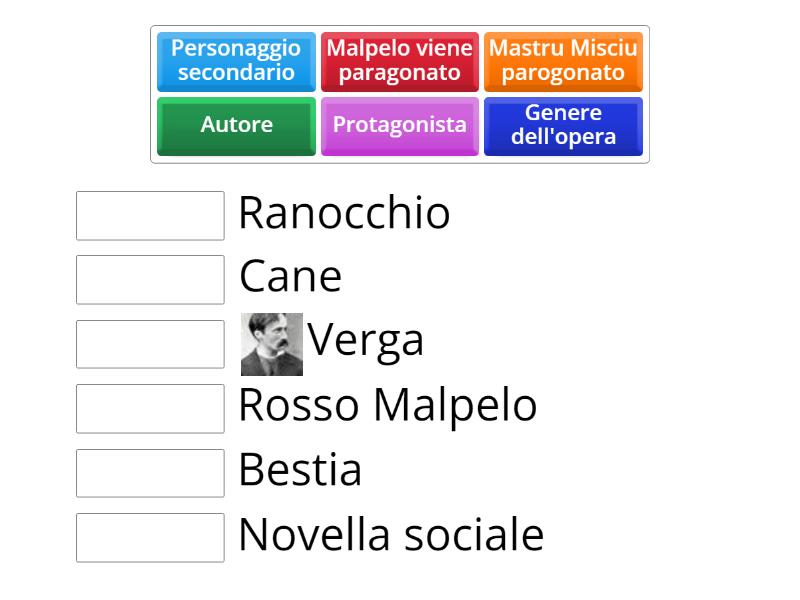Select the "Novella sociale" text label

(390, 535)
